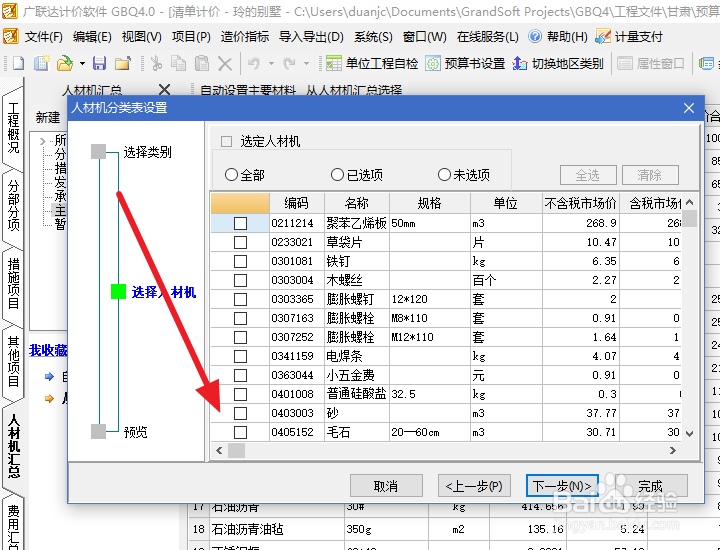Click the Cut scissors icon
The width and height of the screenshot is (720, 550).
pyautogui.click(x=156, y=63)
